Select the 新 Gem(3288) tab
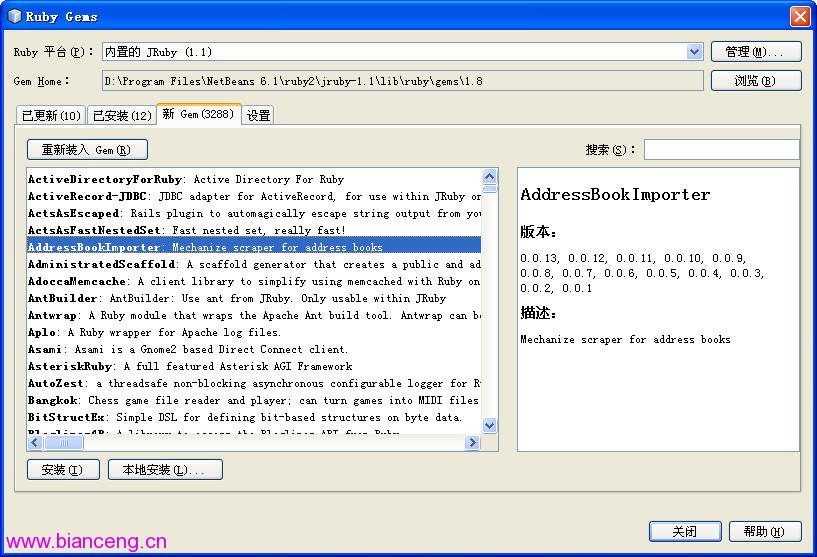Image resolution: width=817 pixels, height=557 pixels. pos(199,114)
